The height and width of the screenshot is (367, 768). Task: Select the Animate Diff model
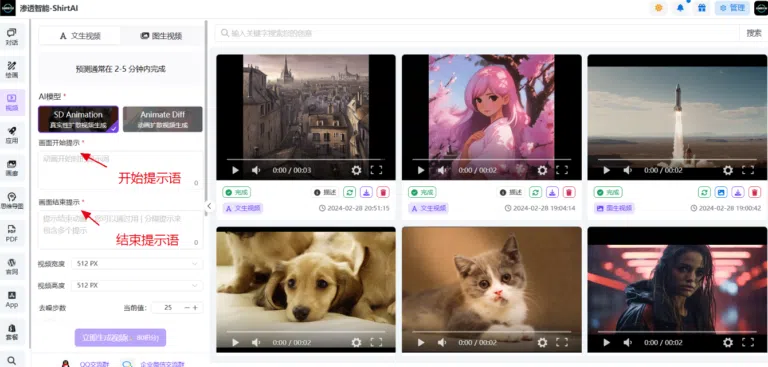pos(163,119)
